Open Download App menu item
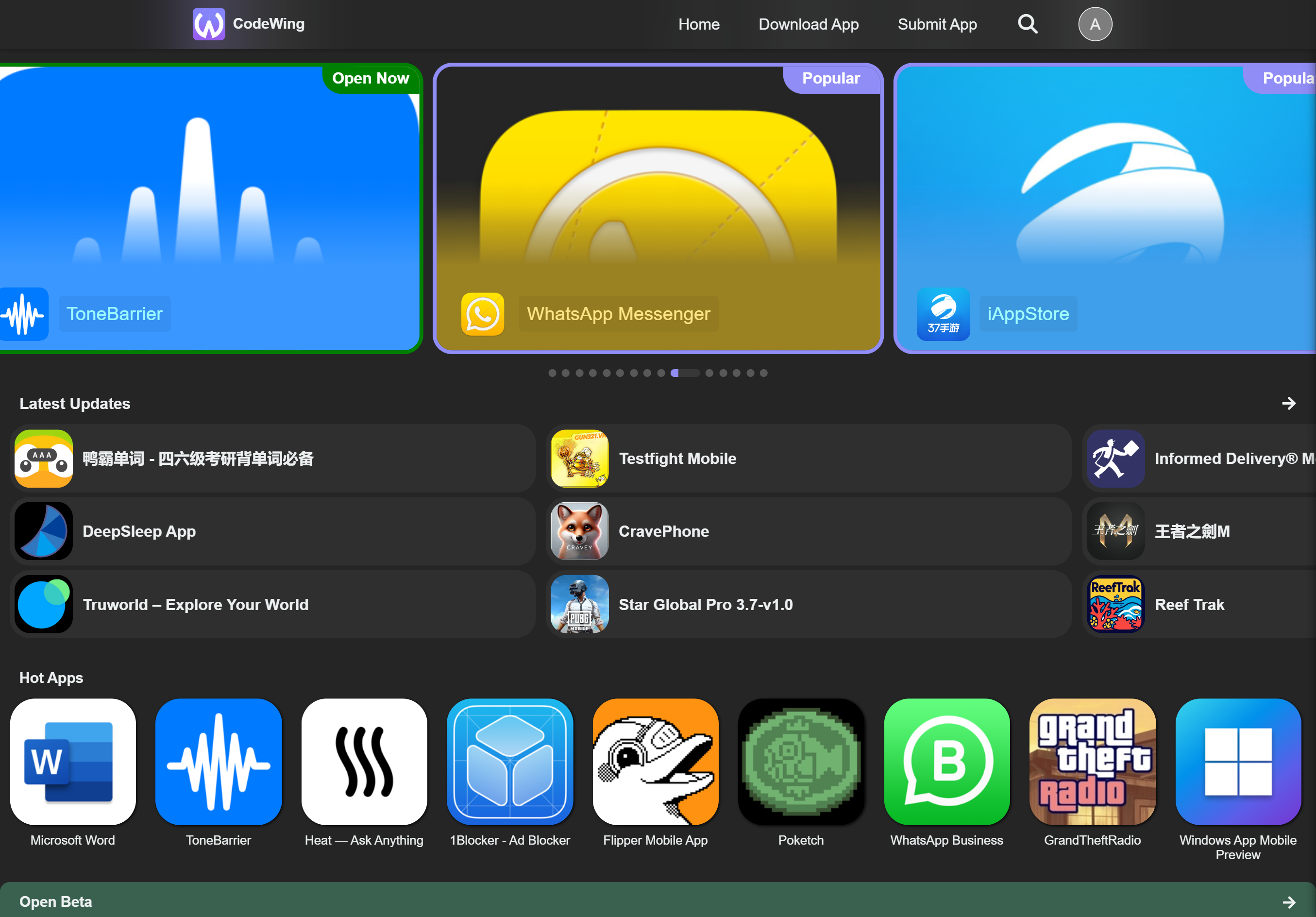The width and height of the screenshot is (1316, 917). click(x=808, y=24)
